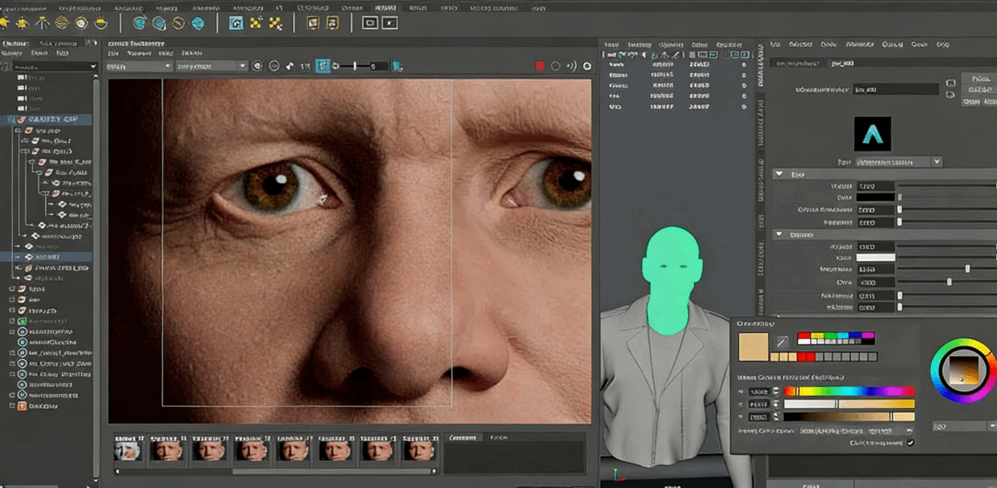This screenshot has width=997, height=488.
Task: Click the red stop render icon
Action: 540,66
